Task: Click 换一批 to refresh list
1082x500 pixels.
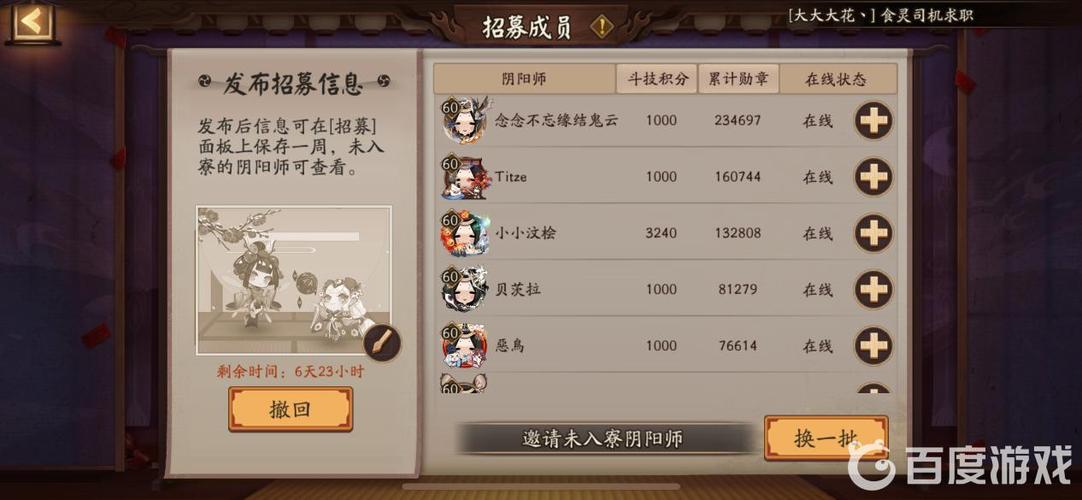Action: tap(826, 439)
